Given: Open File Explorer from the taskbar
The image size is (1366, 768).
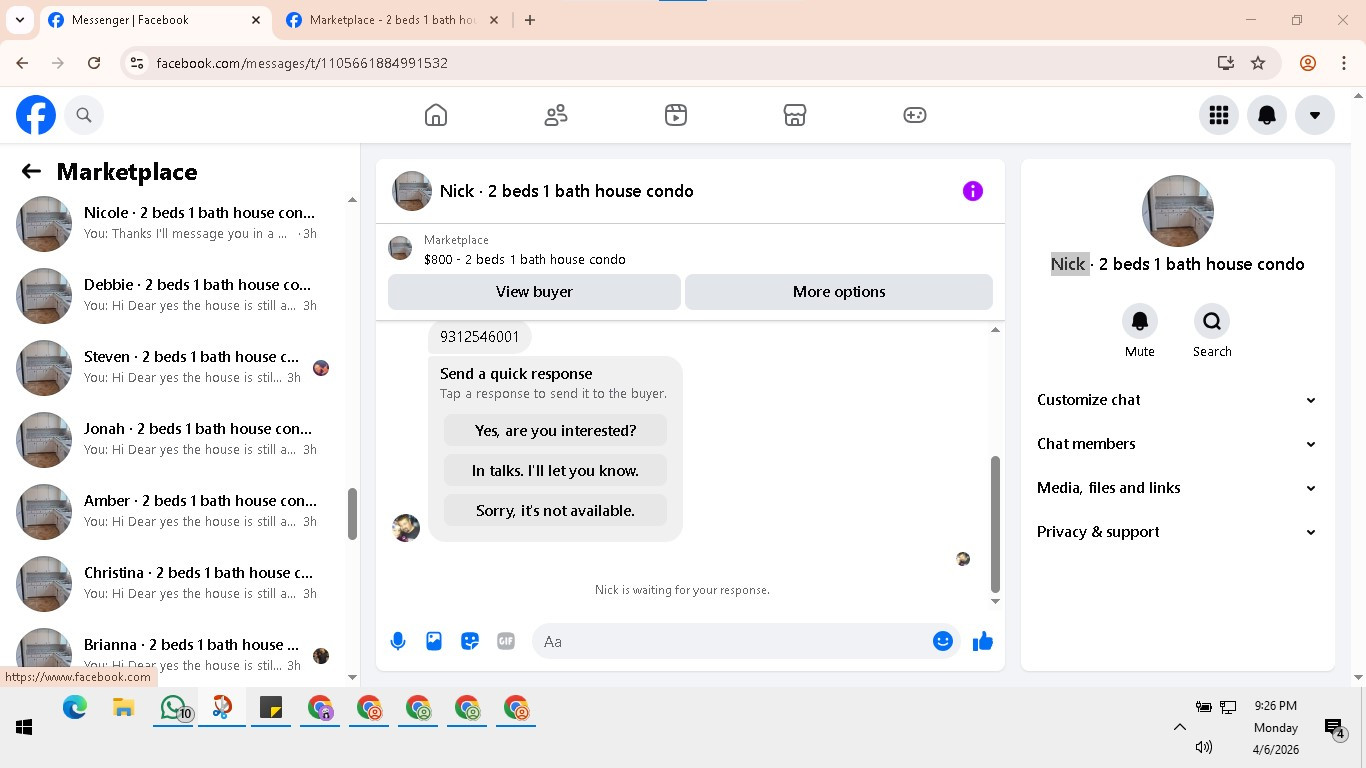Looking at the screenshot, I should 124,708.
